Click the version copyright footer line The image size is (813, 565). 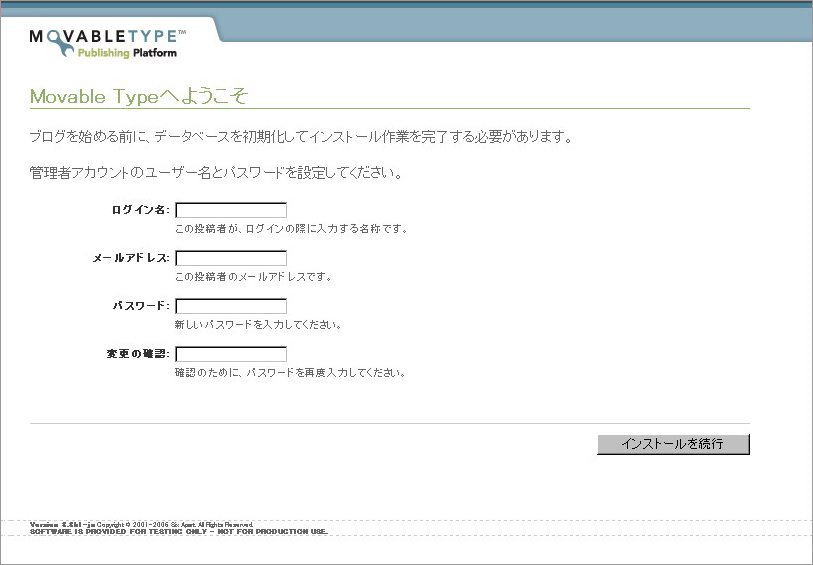142,525
